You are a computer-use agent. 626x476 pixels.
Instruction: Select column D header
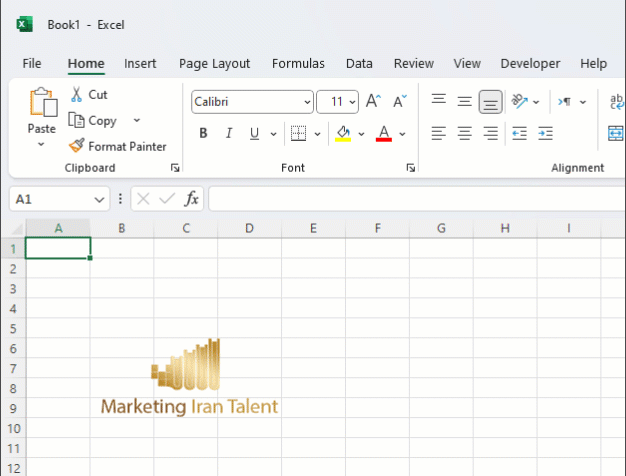pyautogui.click(x=250, y=228)
